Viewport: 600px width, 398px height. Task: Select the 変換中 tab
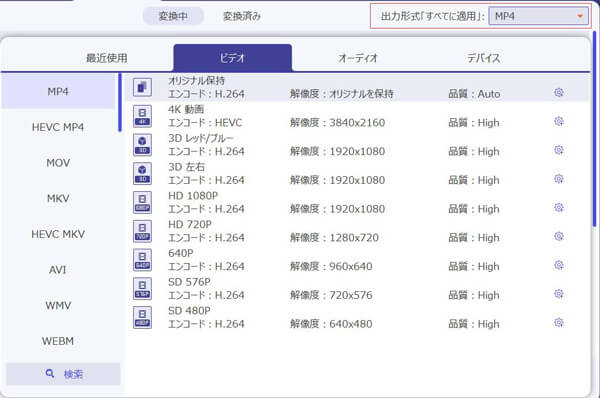[x=173, y=16]
